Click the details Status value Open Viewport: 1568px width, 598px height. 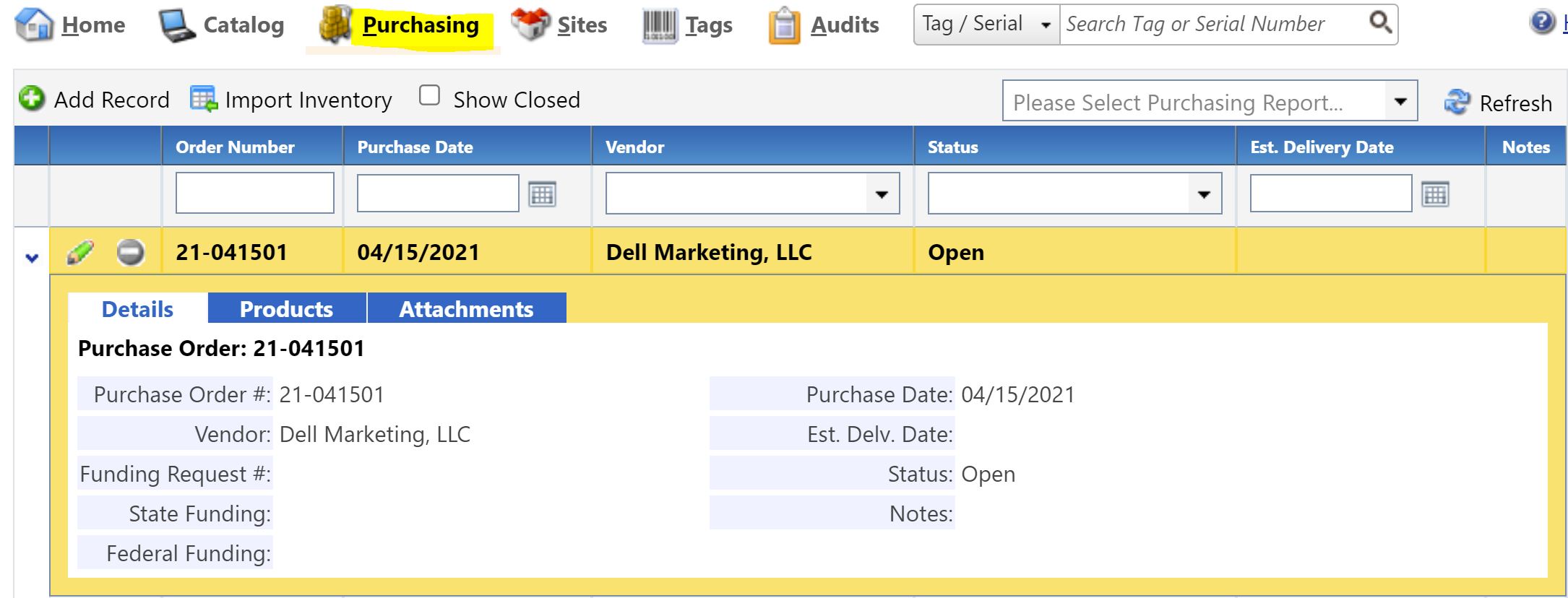[x=988, y=474]
